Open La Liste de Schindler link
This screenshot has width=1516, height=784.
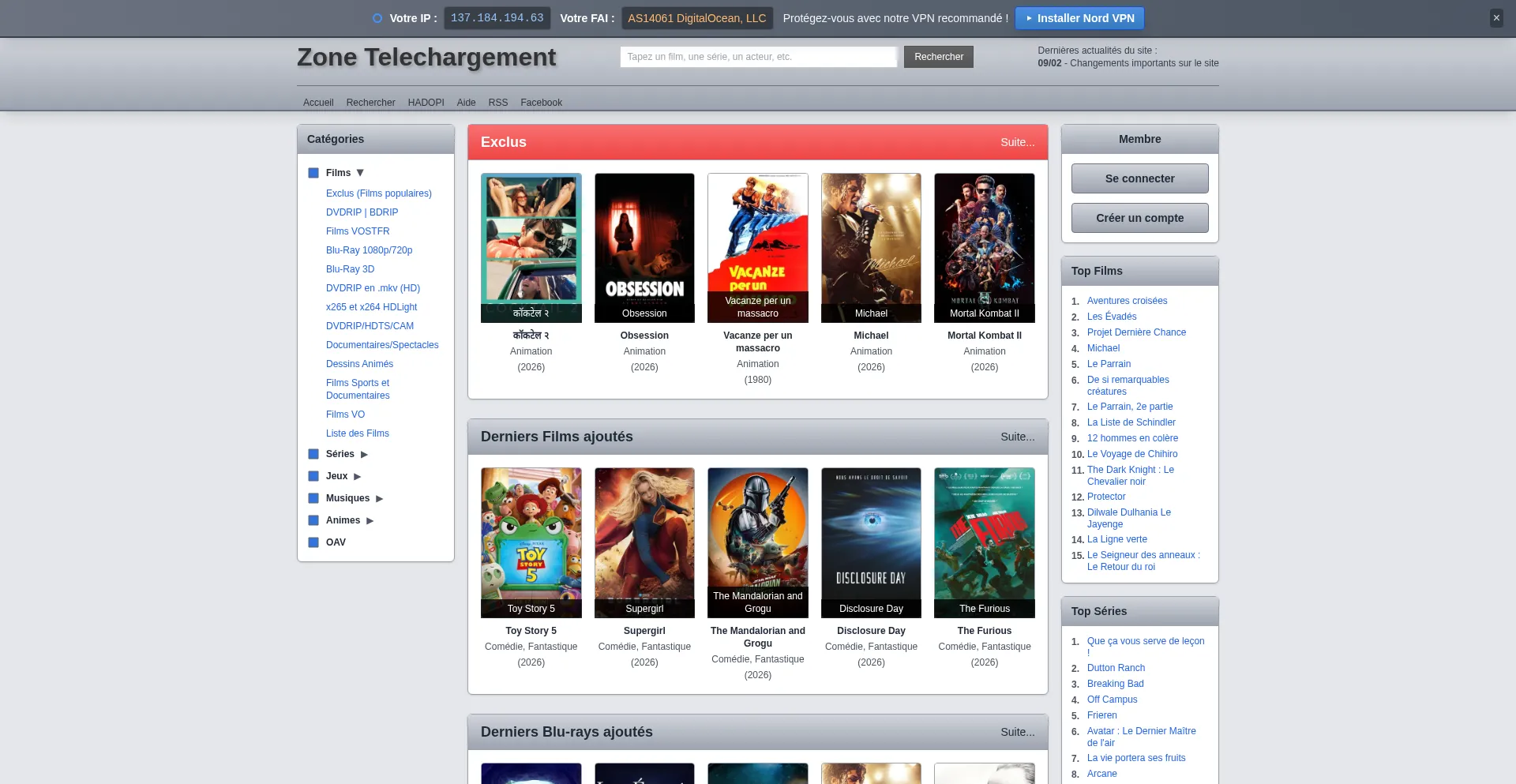(1131, 422)
